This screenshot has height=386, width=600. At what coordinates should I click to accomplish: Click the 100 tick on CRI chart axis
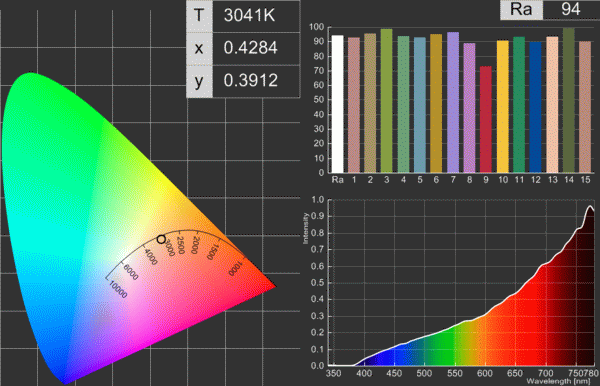point(316,27)
